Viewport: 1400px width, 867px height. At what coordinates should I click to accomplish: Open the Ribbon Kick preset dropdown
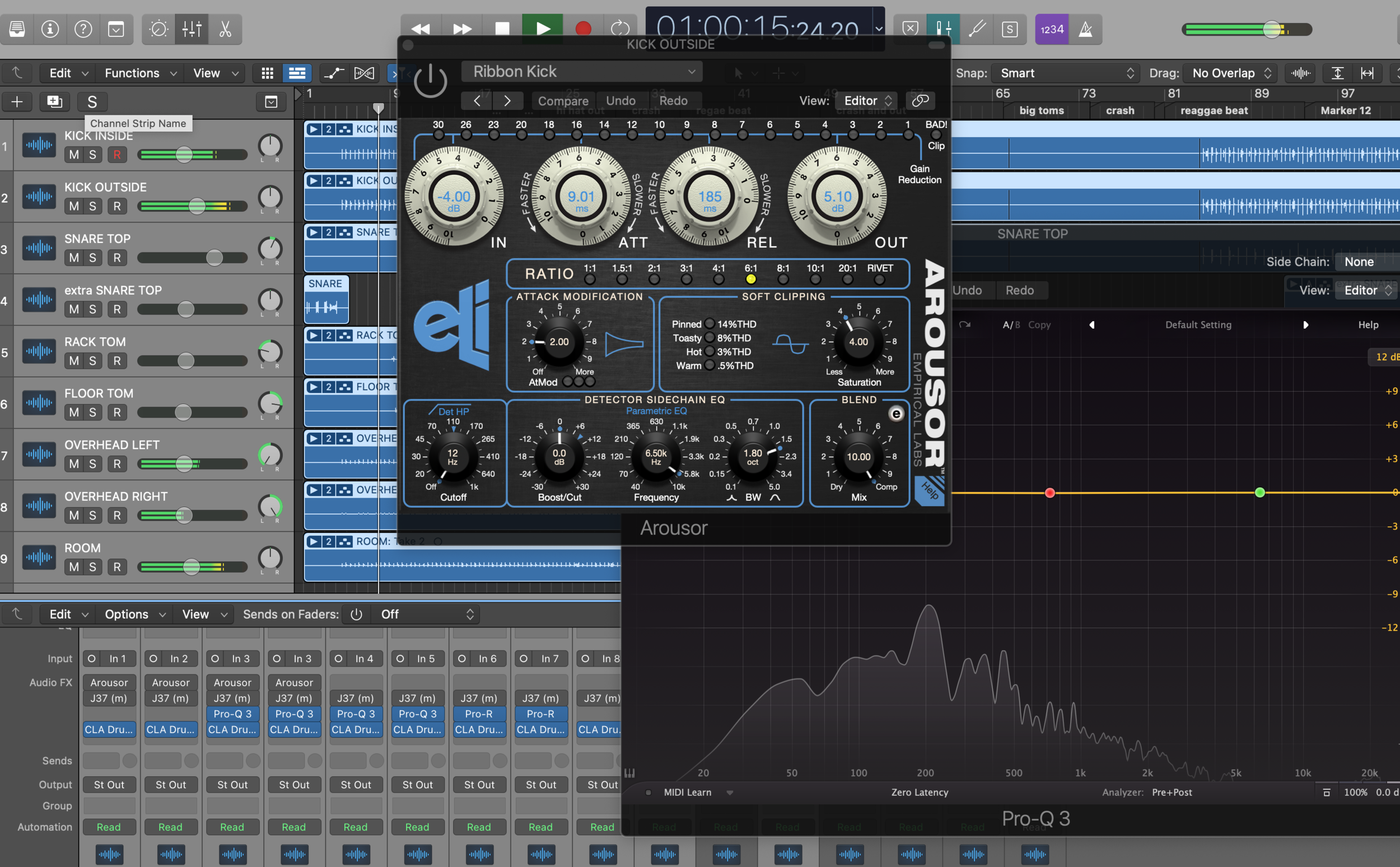point(582,71)
